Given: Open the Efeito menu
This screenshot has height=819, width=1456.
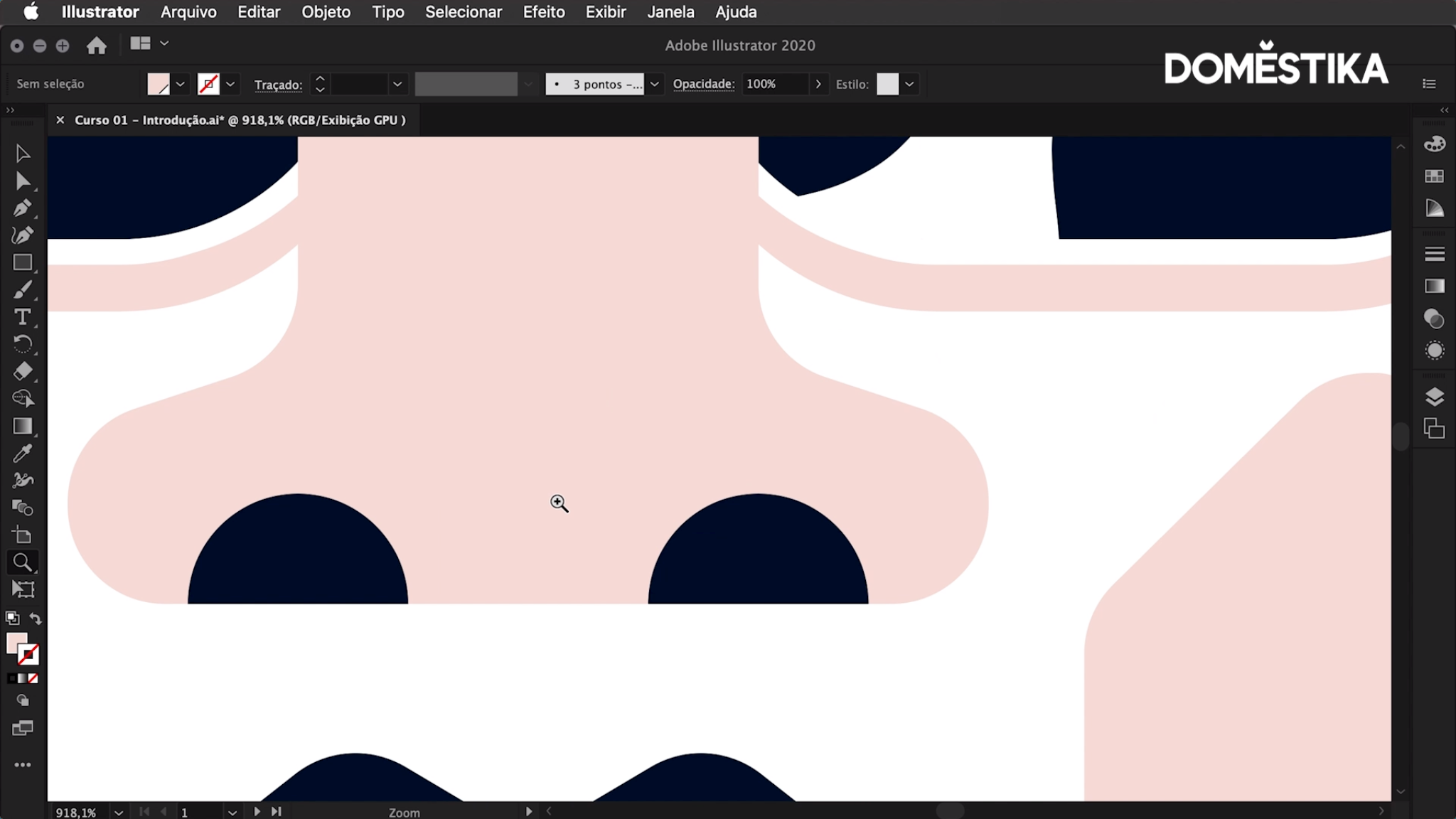Looking at the screenshot, I should point(543,12).
